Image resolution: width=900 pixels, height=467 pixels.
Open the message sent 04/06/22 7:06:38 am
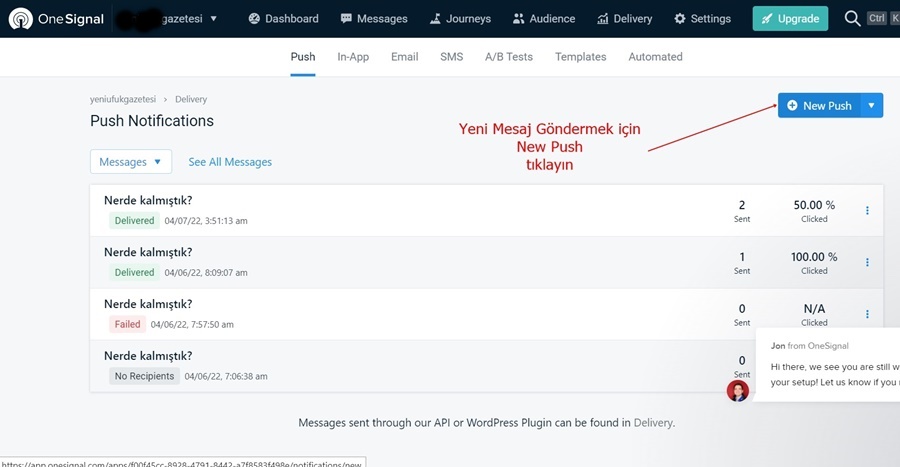click(x=148, y=356)
